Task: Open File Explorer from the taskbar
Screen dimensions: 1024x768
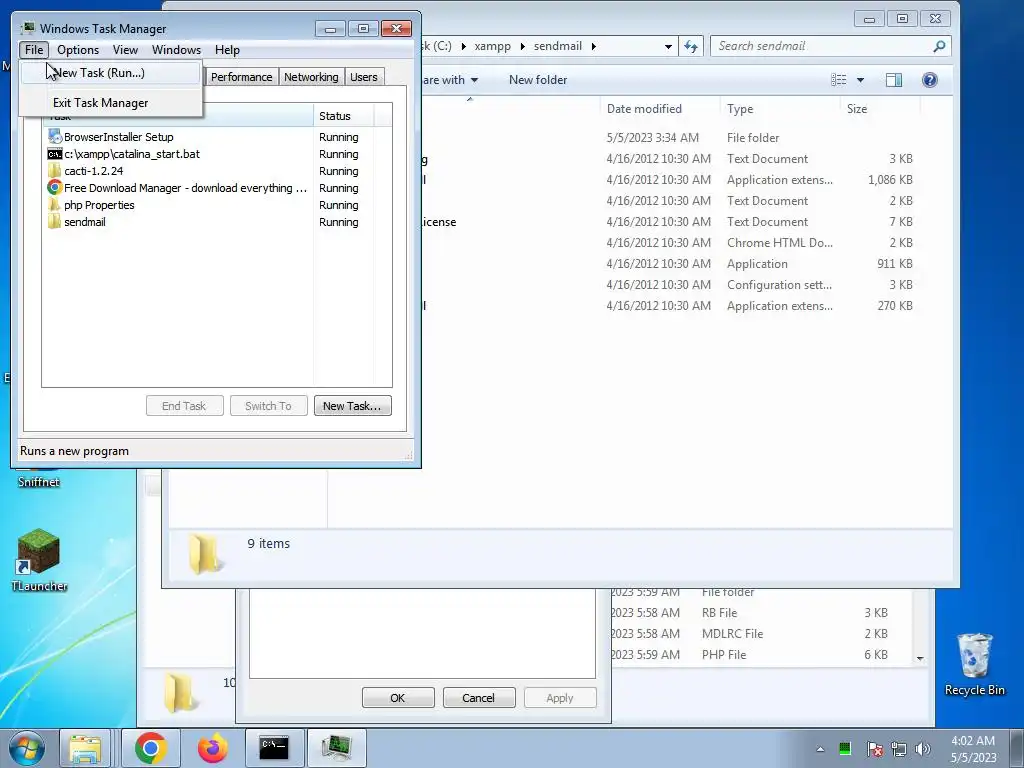Action: point(85,748)
